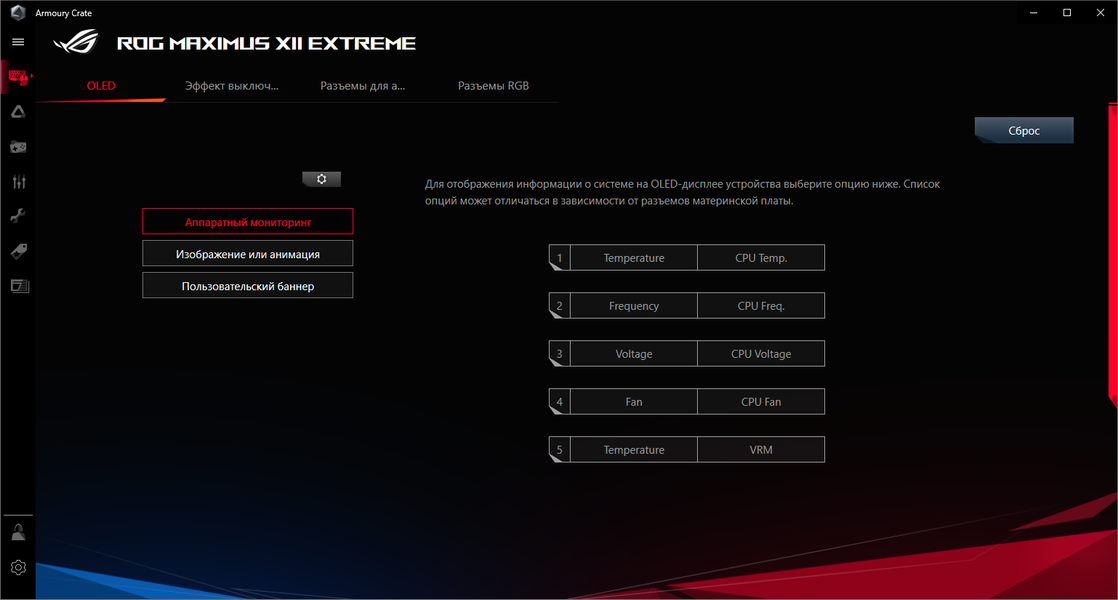Select Изображение или анимация option
The height and width of the screenshot is (600, 1118).
point(247,254)
